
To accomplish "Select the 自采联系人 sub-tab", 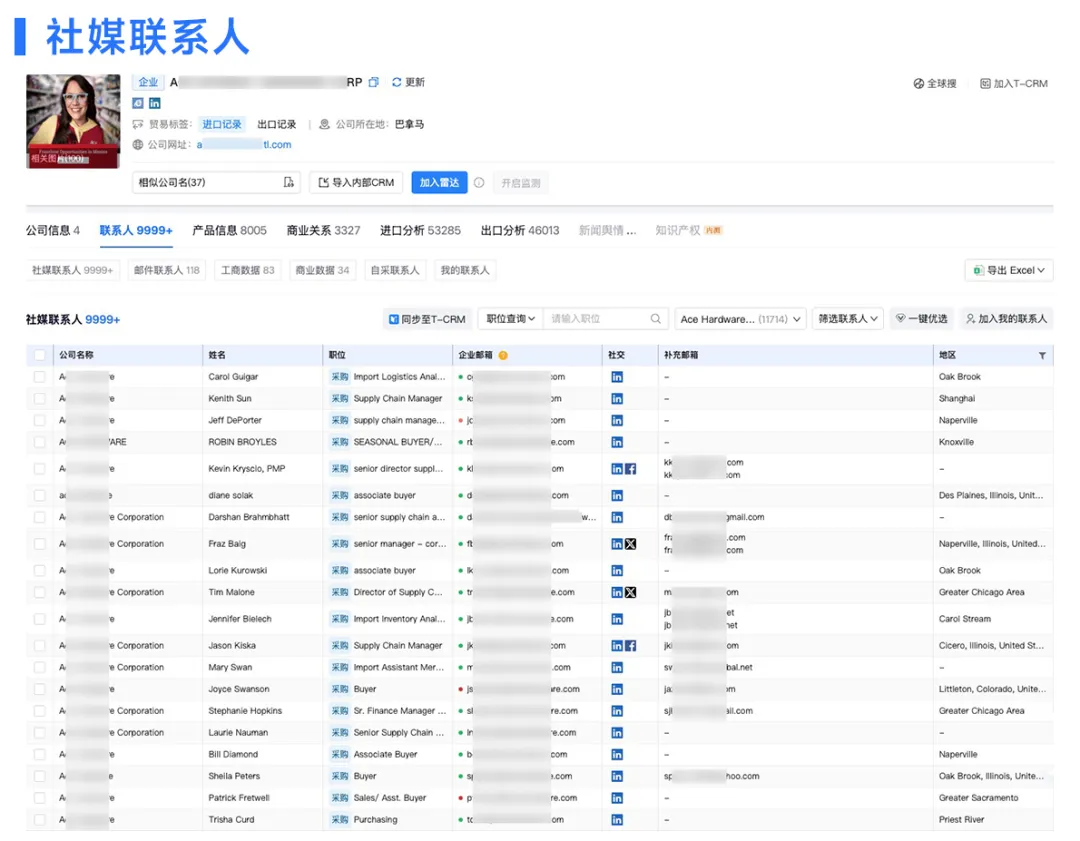I will coord(395,271).
